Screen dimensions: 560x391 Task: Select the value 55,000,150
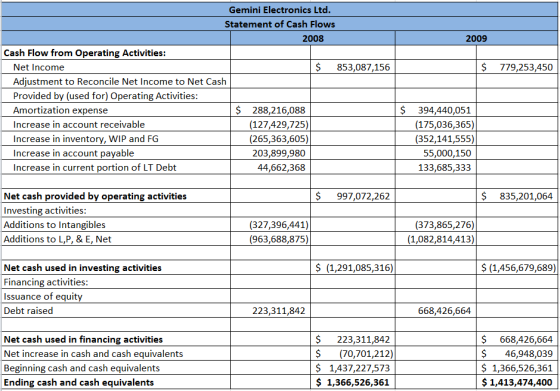(447, 153)
